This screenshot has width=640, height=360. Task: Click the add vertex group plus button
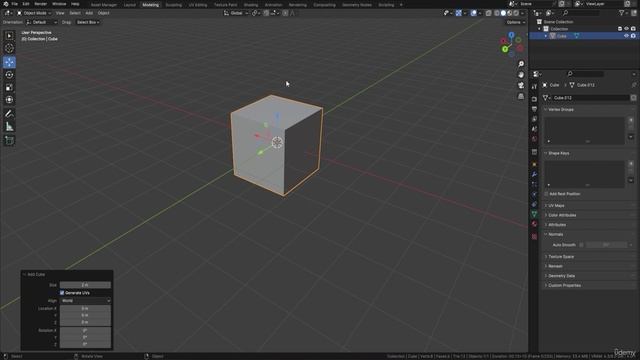pos(631,120)
